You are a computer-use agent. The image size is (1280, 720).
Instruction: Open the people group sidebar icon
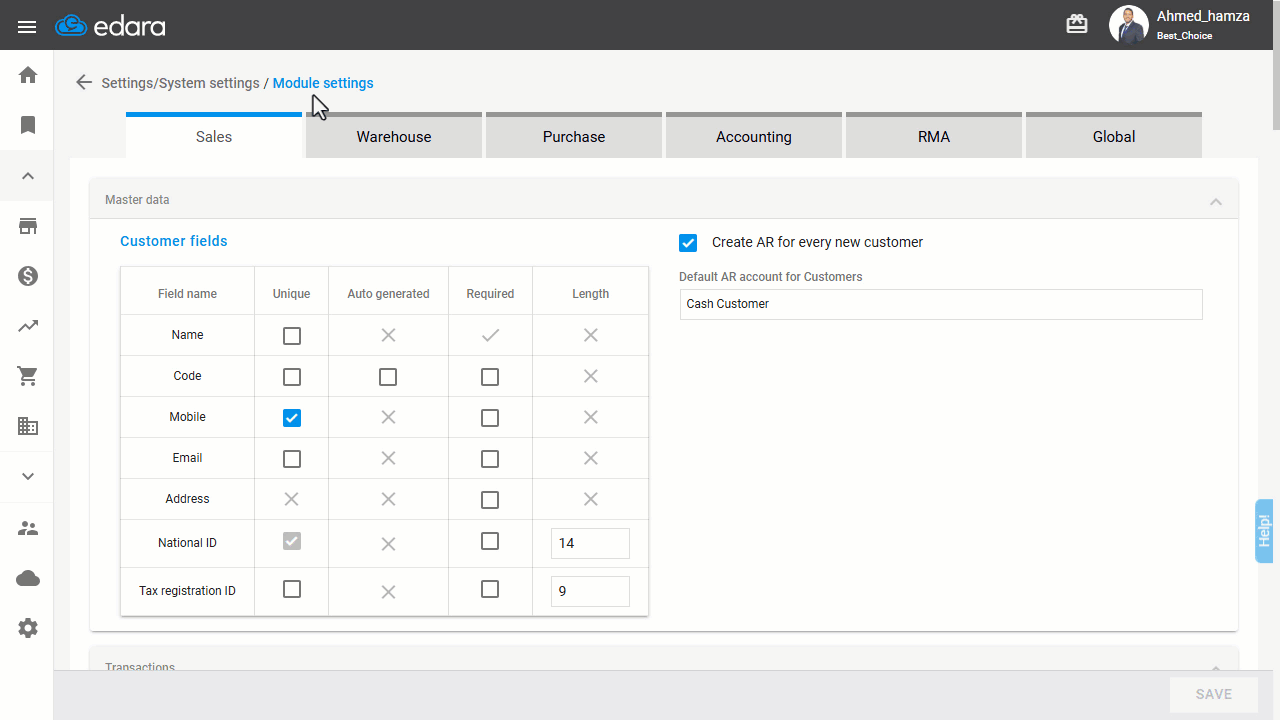[x=28, y=528]
